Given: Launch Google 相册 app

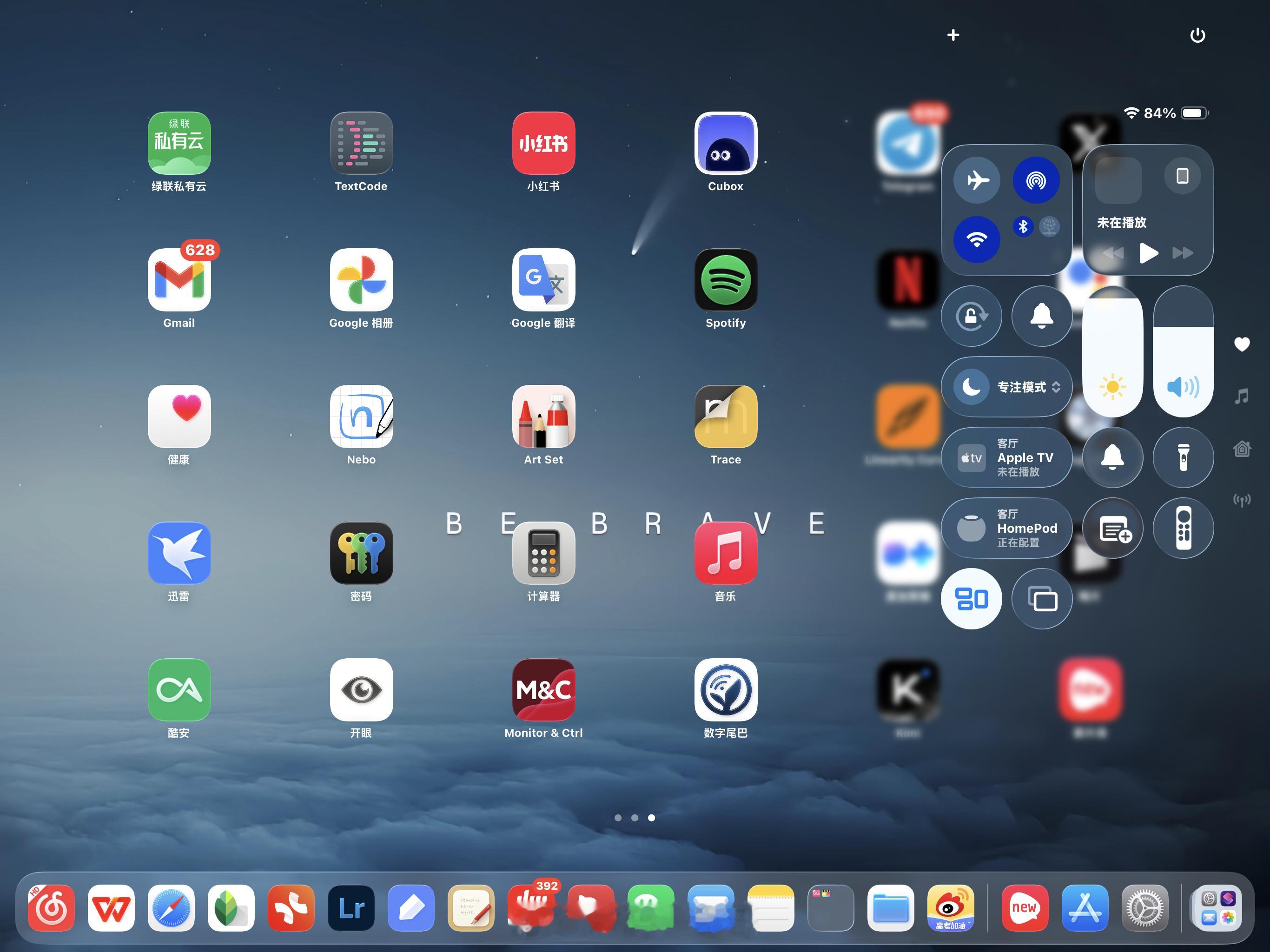Looking at the screenshot, I should 361,280.
